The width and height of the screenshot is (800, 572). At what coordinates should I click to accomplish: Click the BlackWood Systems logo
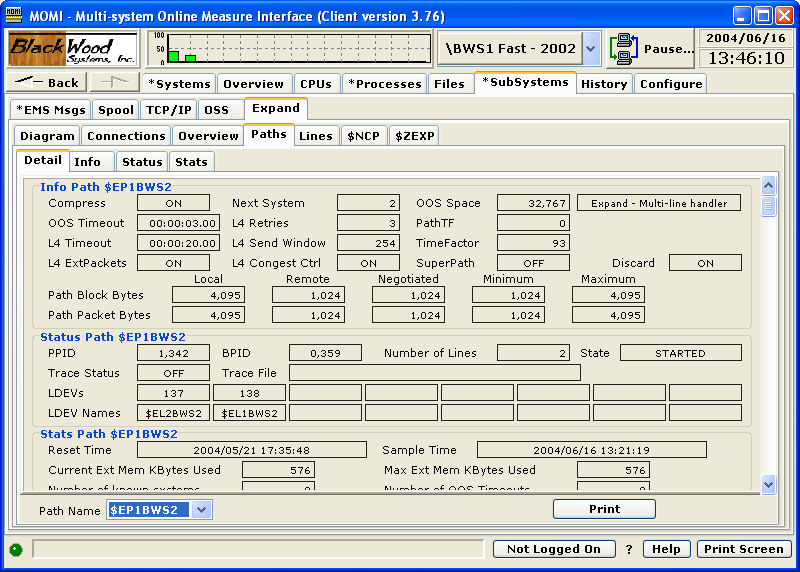coord(73,48)
